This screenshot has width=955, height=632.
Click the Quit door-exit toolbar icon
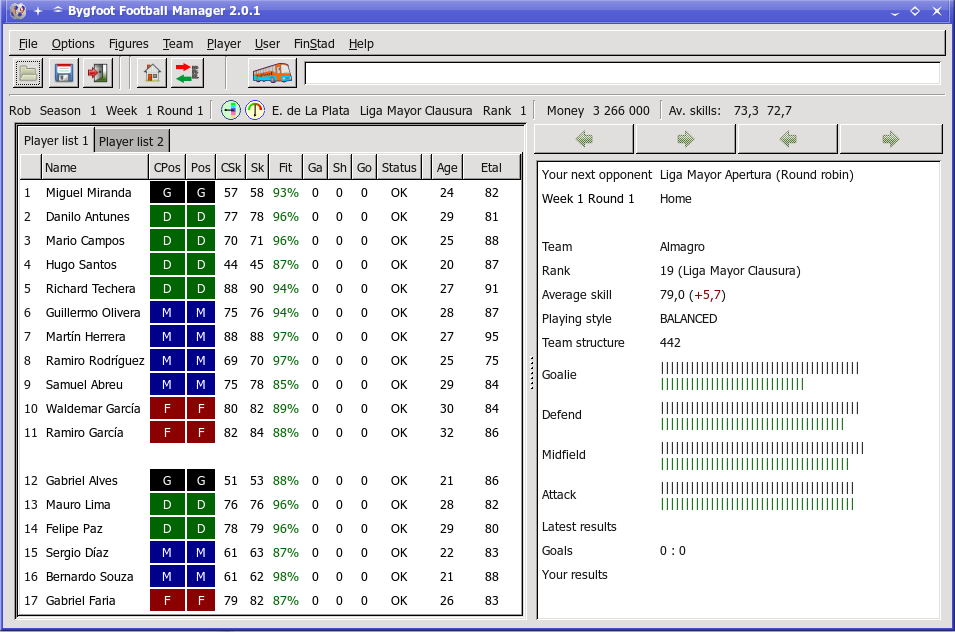[x=98, y=74]
